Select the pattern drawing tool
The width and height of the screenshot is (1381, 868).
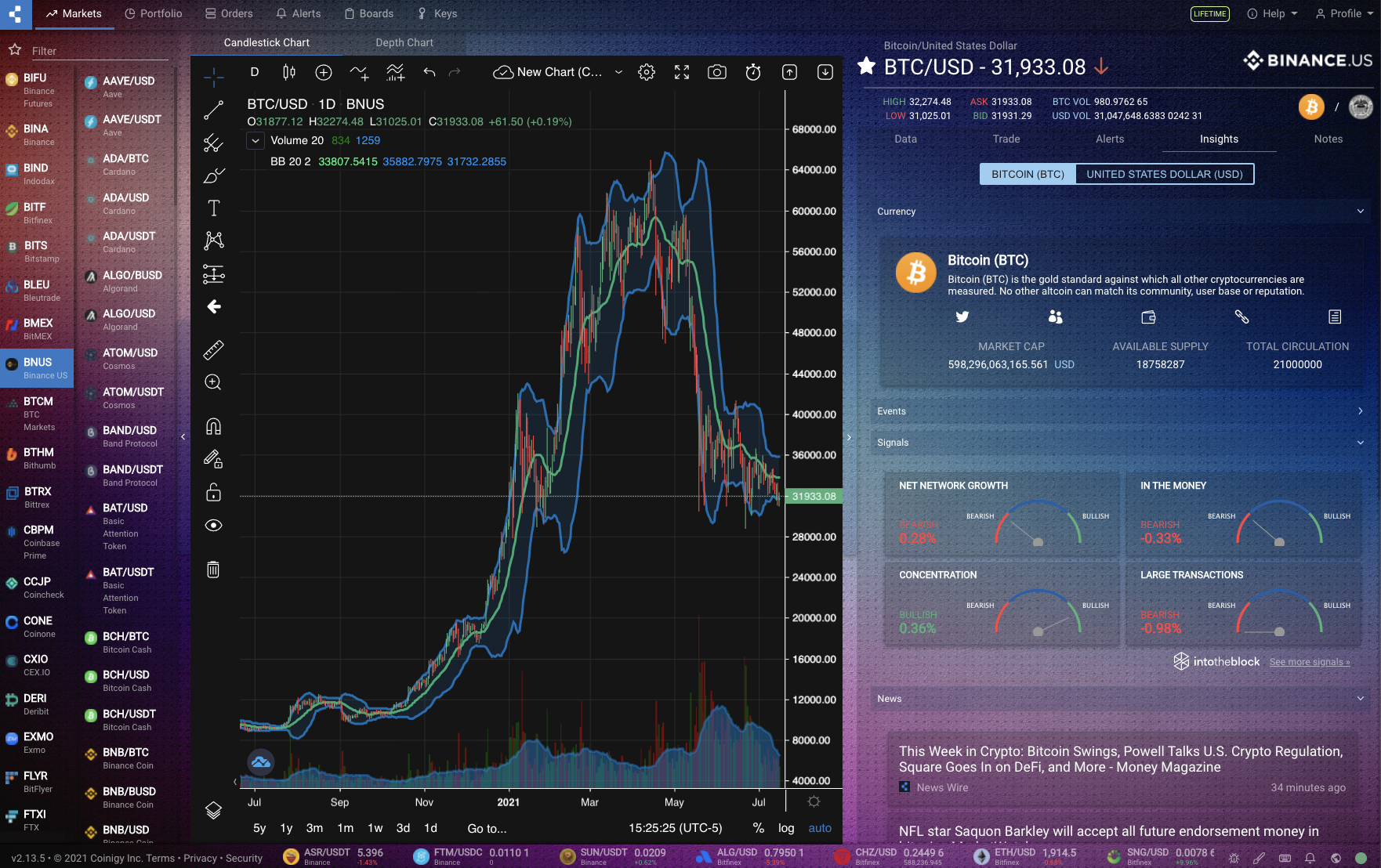(213, 241)
